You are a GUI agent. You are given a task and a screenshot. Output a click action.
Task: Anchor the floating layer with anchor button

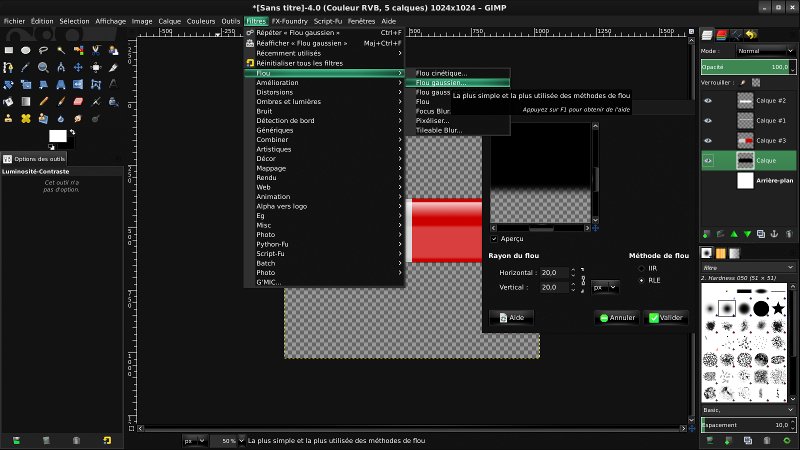[x=774, y=234]
